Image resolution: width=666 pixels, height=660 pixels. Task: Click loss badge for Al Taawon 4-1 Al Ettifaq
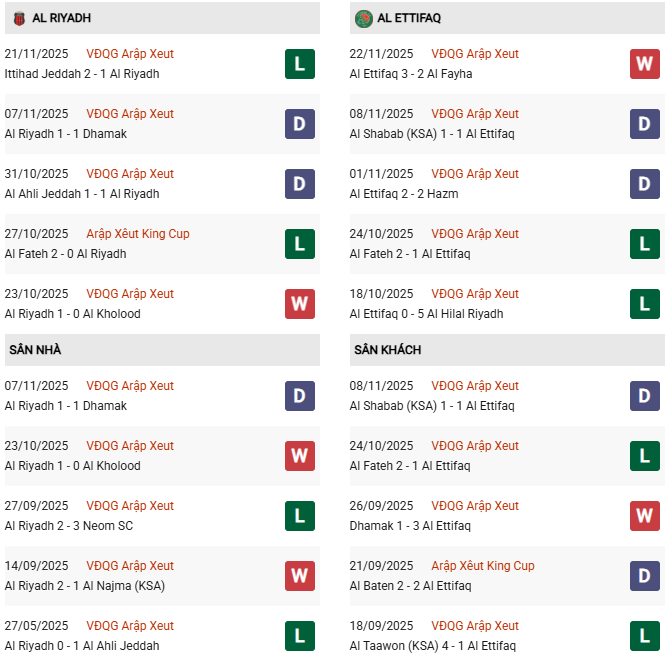click(644, 636)
